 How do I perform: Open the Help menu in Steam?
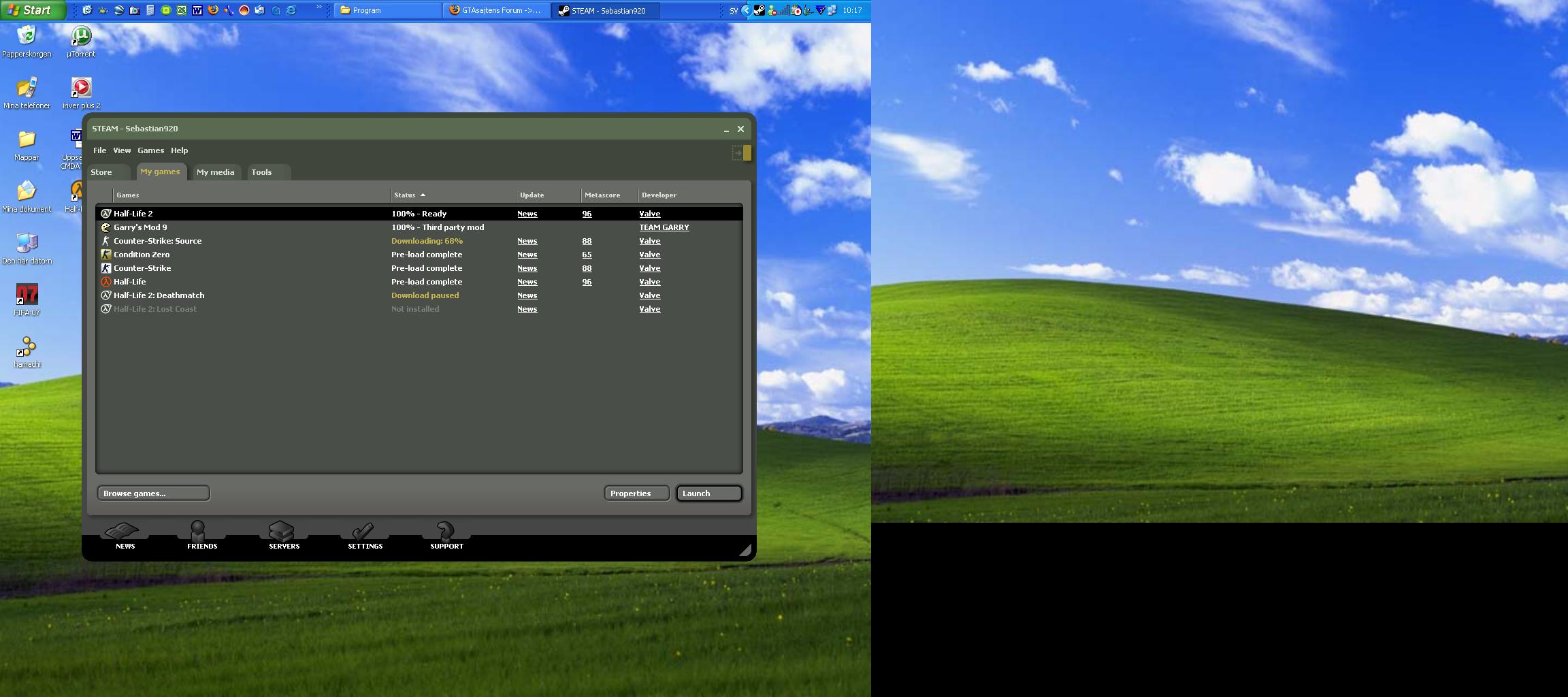(x=179, y=150)
